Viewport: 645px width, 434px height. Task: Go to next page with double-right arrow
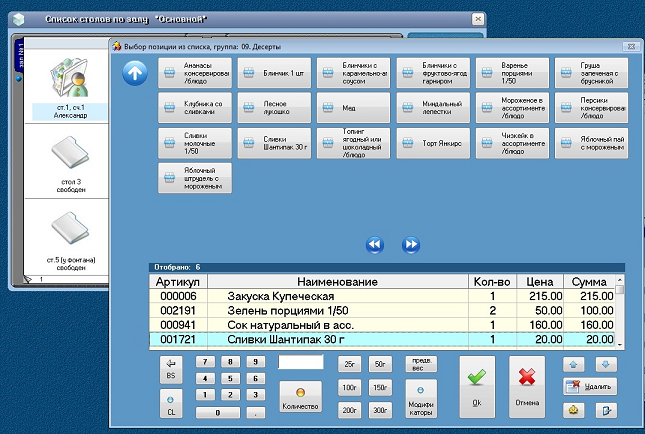(x=410, y=244)
